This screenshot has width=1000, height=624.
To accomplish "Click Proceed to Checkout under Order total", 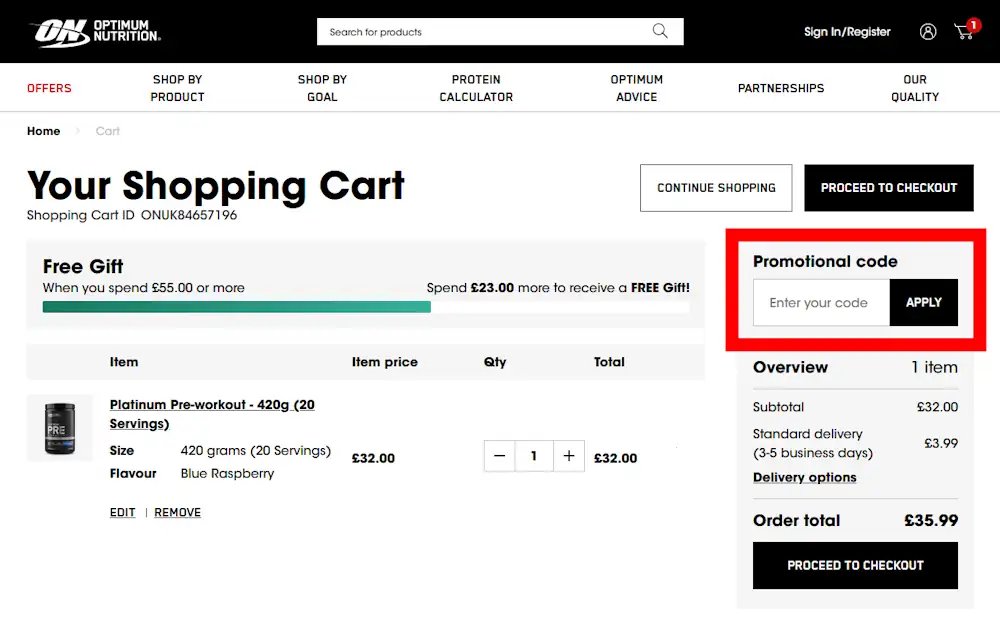I will (855, 565).
